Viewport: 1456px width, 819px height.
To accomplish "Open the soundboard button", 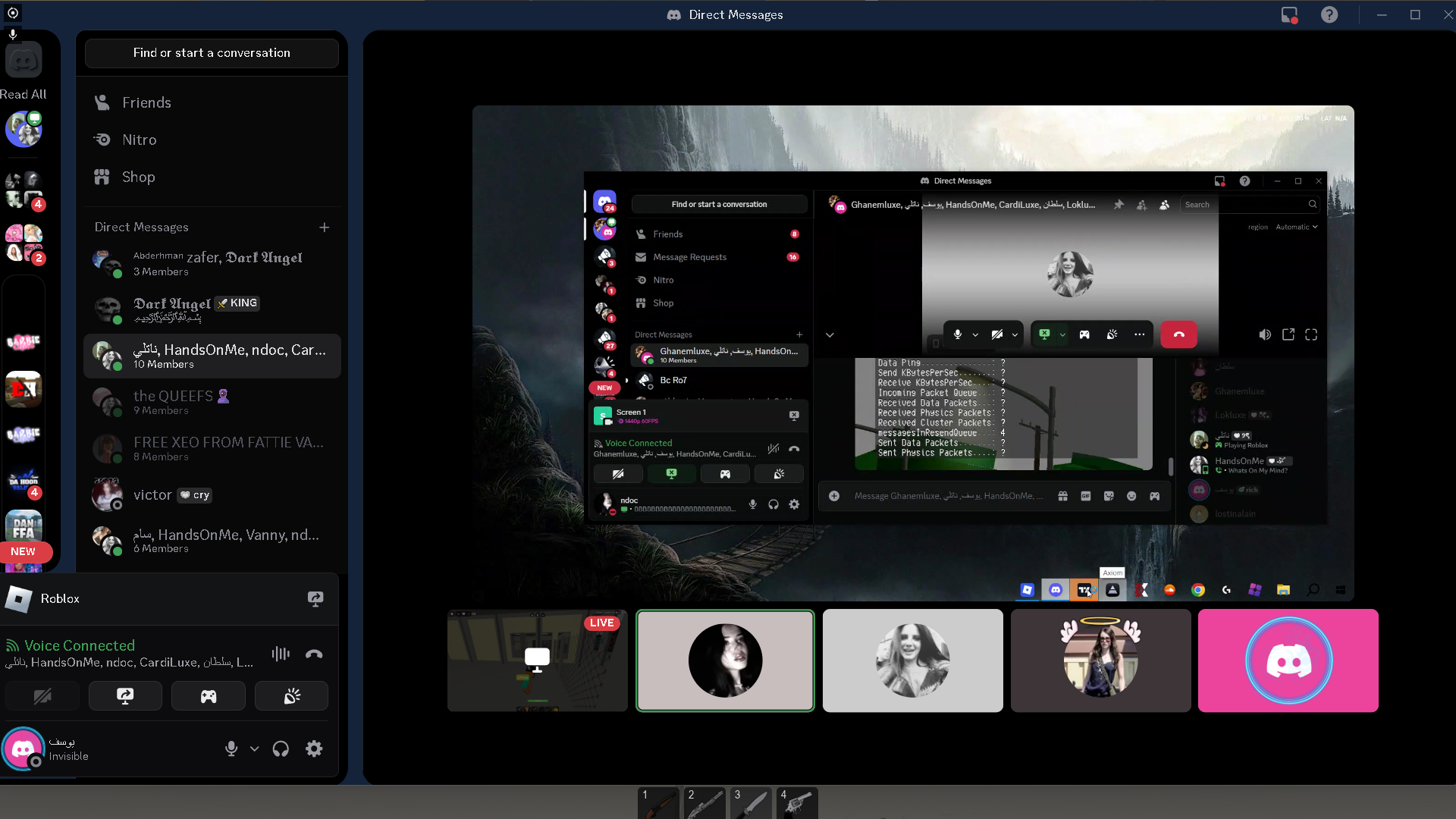I will pyautogui.click(x=291, y=696).
